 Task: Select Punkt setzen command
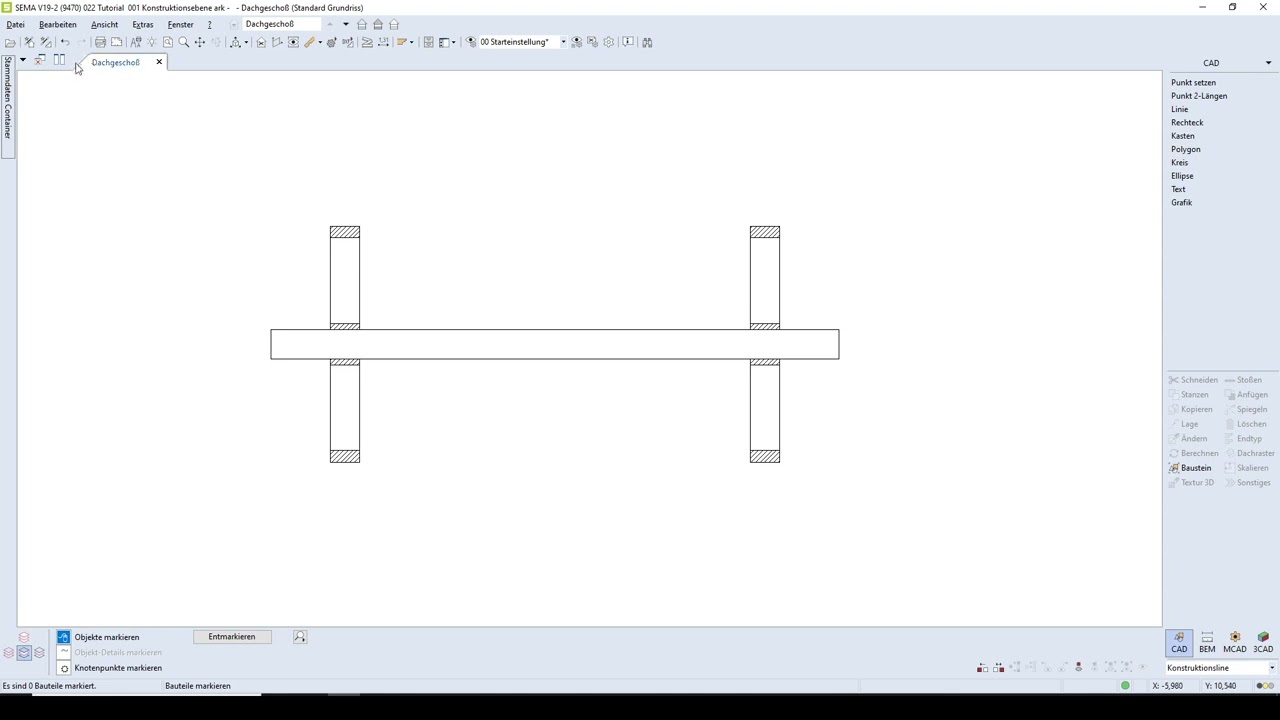[1193, 83]
